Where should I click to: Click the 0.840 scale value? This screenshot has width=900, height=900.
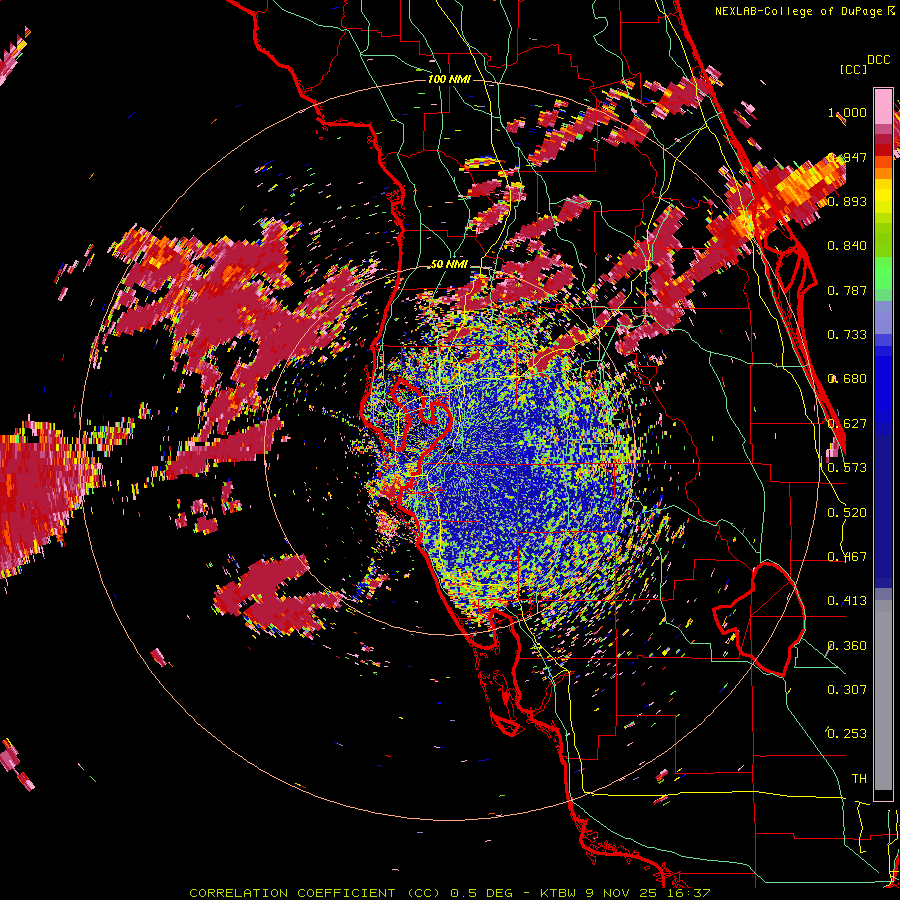pos(847,246)
